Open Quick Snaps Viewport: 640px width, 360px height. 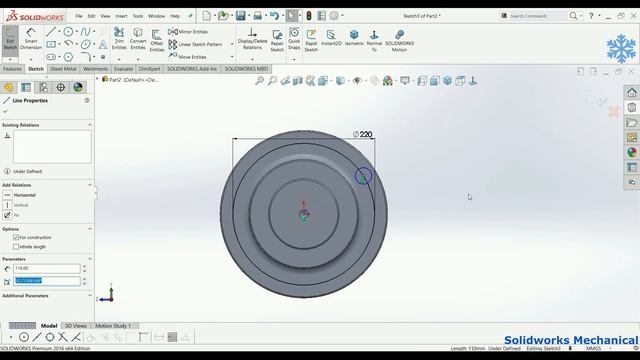click(x=294, y=38)
